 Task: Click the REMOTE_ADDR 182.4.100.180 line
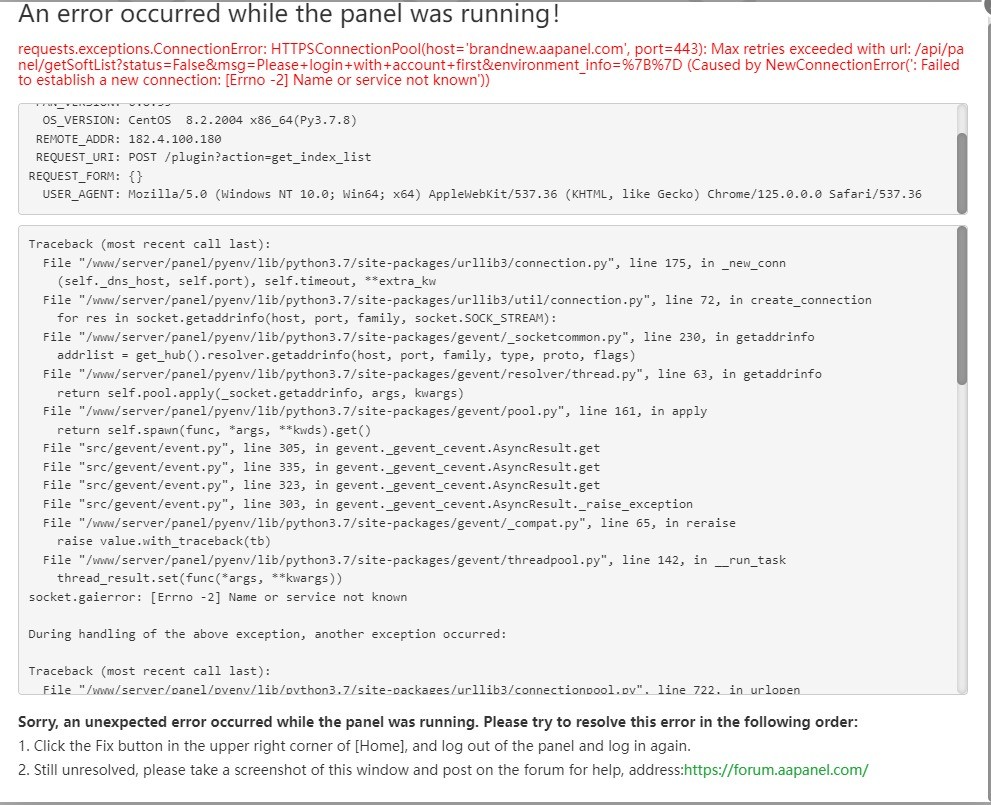128,139
